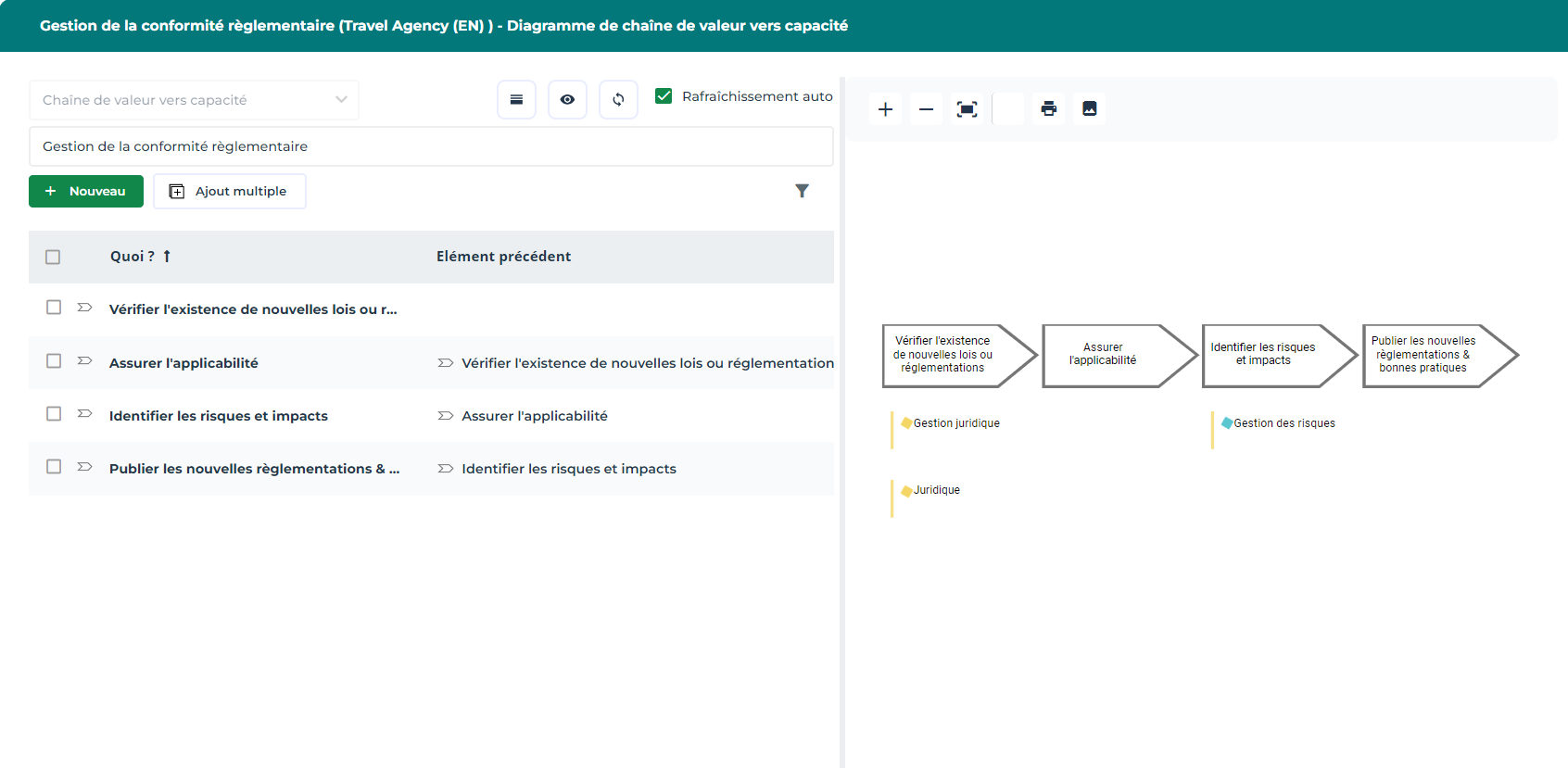1568x768 pixels.
Task: Disable Rafraîchissement auto checkbox
Action: [664, 96]
